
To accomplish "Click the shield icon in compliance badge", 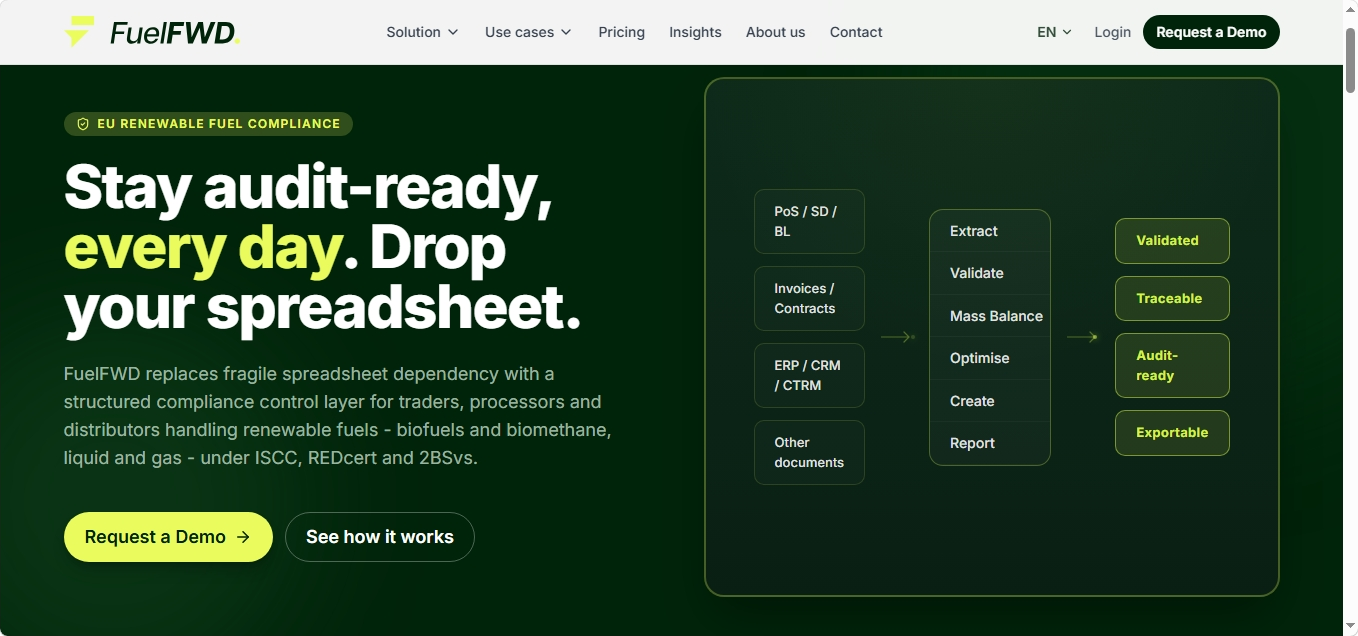I will coord(83,124).
